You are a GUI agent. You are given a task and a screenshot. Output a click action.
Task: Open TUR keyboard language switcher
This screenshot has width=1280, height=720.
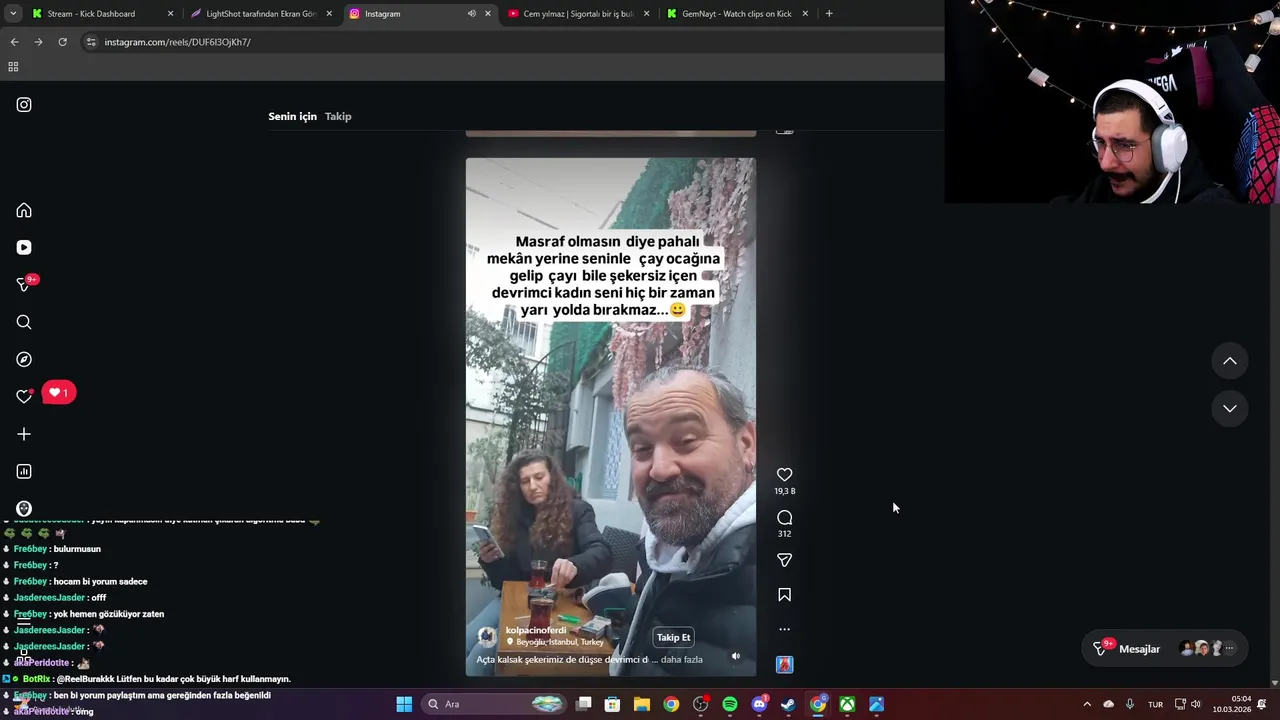point(1155,704)
